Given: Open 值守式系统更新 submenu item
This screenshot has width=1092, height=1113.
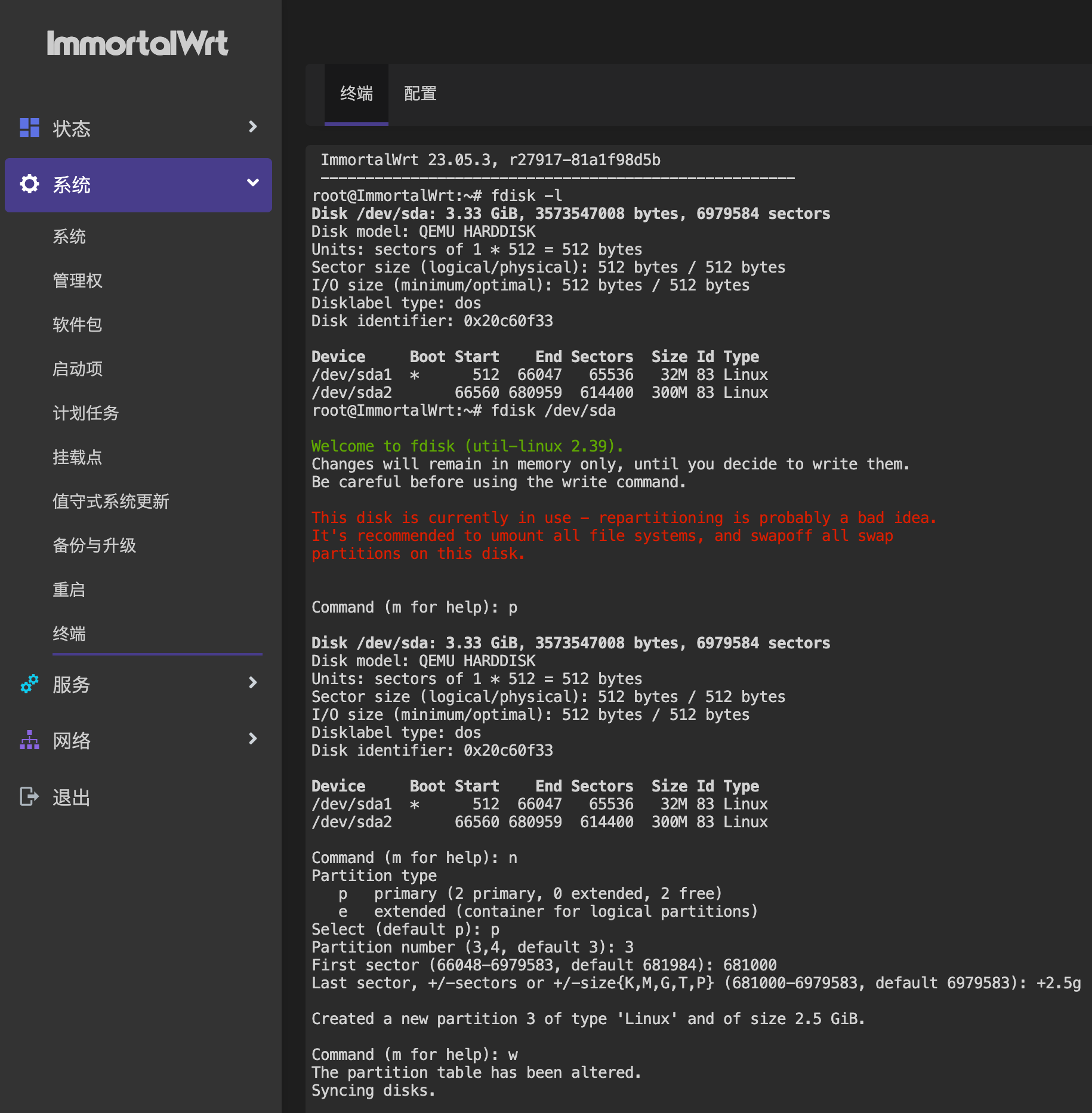Looking at the screenshot, I should [111, 502].
